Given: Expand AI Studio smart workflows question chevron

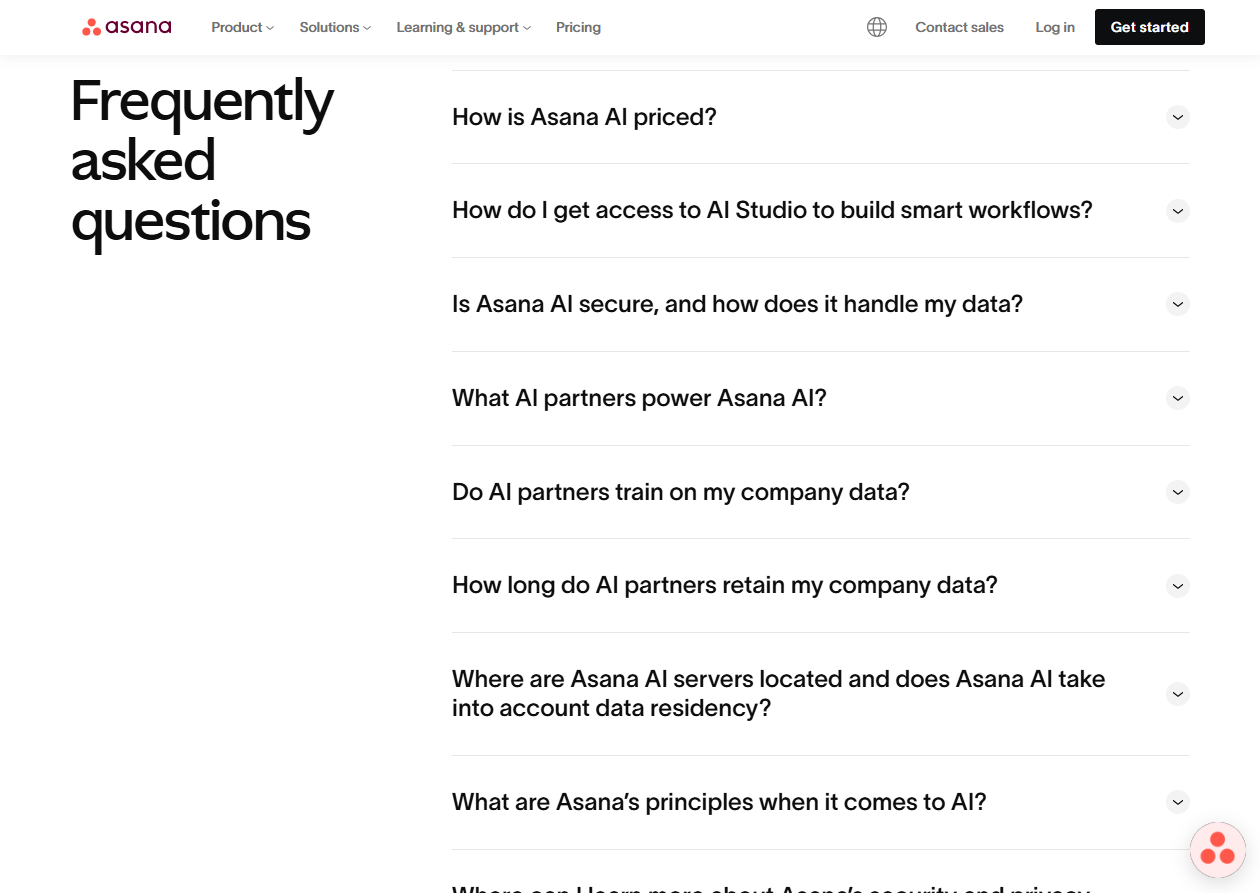Looking at the screenshot, I should point(1178,211).
